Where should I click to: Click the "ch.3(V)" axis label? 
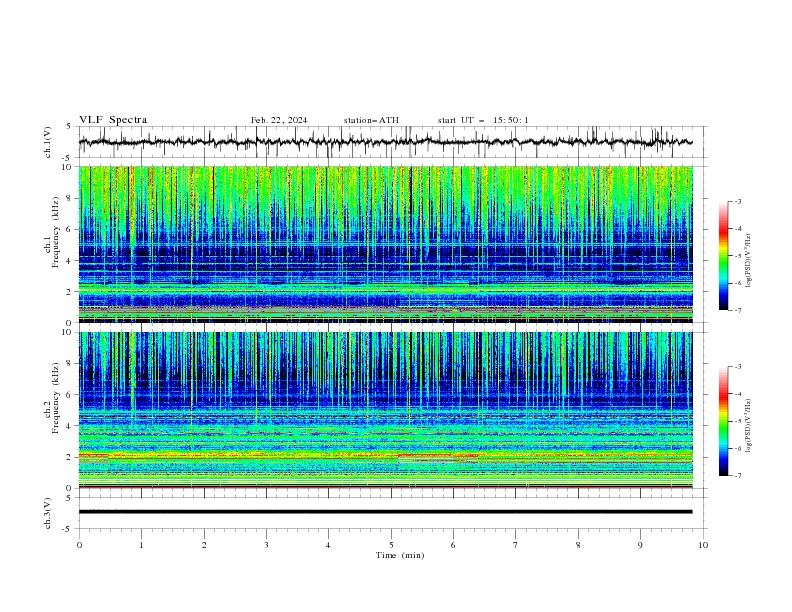[x=48, y=513]
